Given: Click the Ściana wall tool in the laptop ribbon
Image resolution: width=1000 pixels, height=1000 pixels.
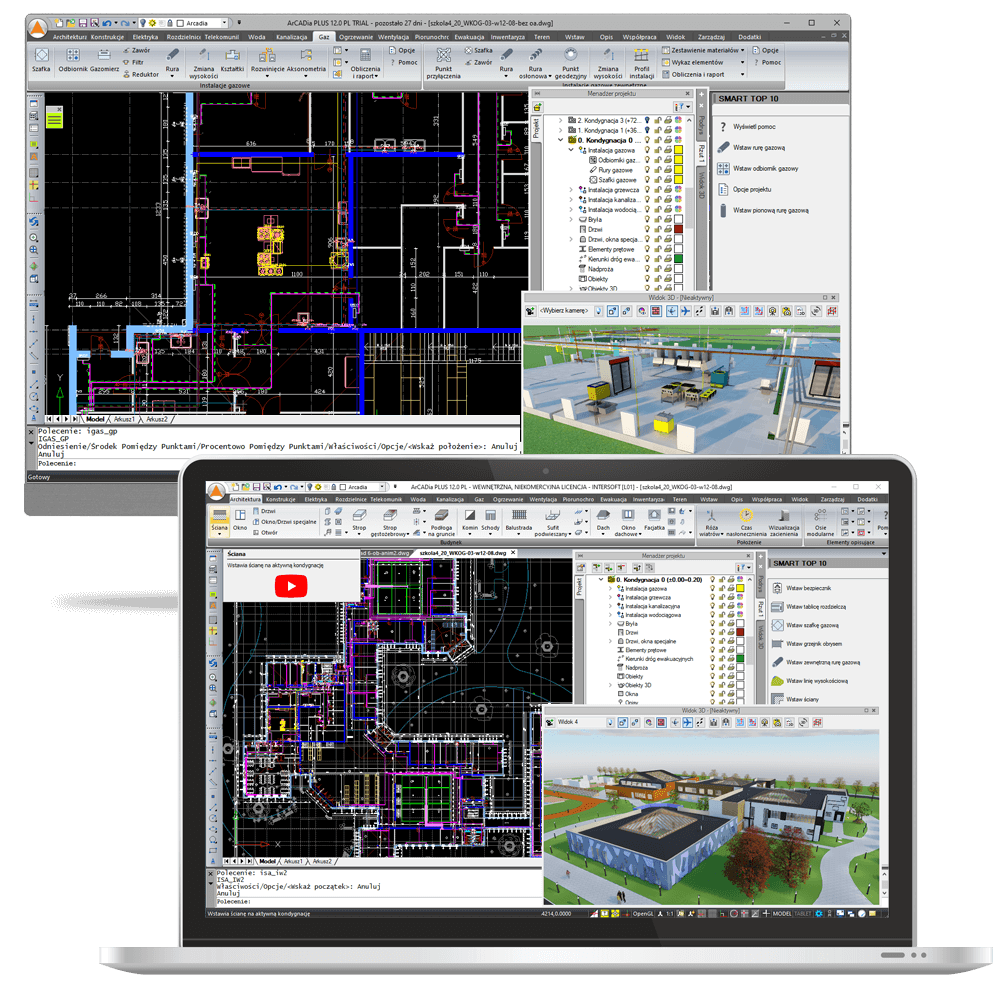Looking at the screenshot, I should (x=219, y=520).
